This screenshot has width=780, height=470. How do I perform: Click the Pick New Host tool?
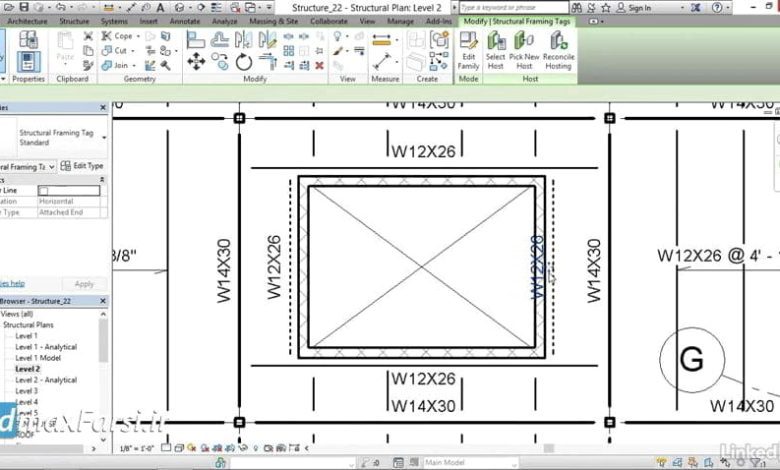(524, 48)
